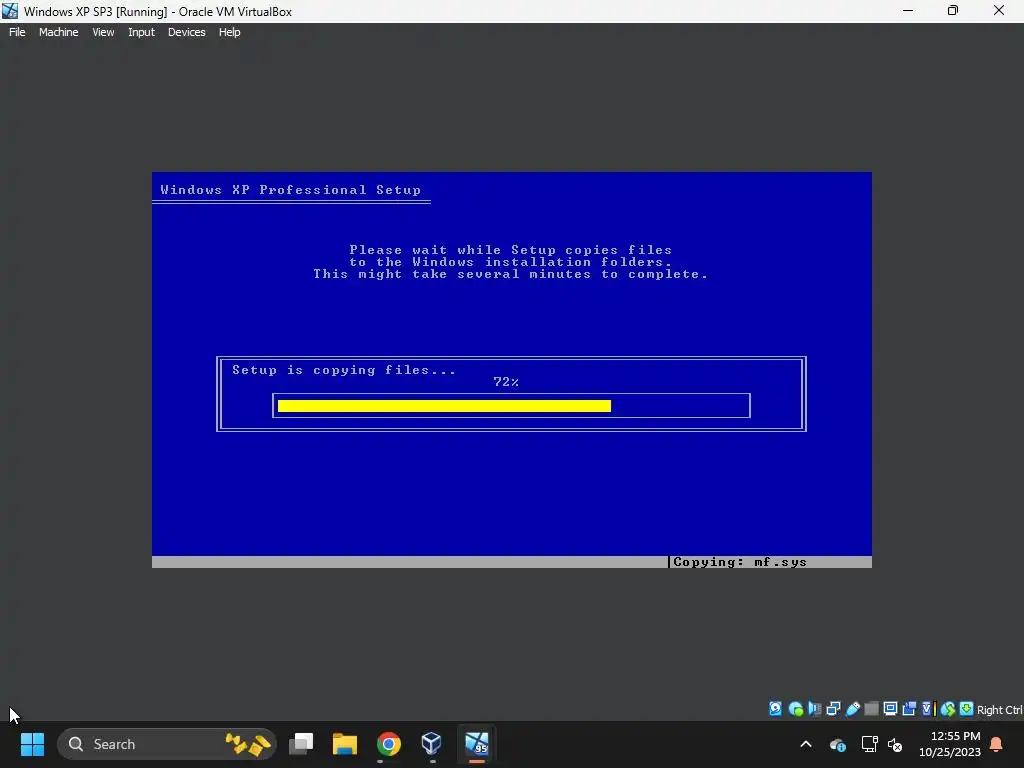This screenshot has width=1024, height=768.
Task: Click the 'Please wait while Setup copies files' message
Action: (510, 250)
